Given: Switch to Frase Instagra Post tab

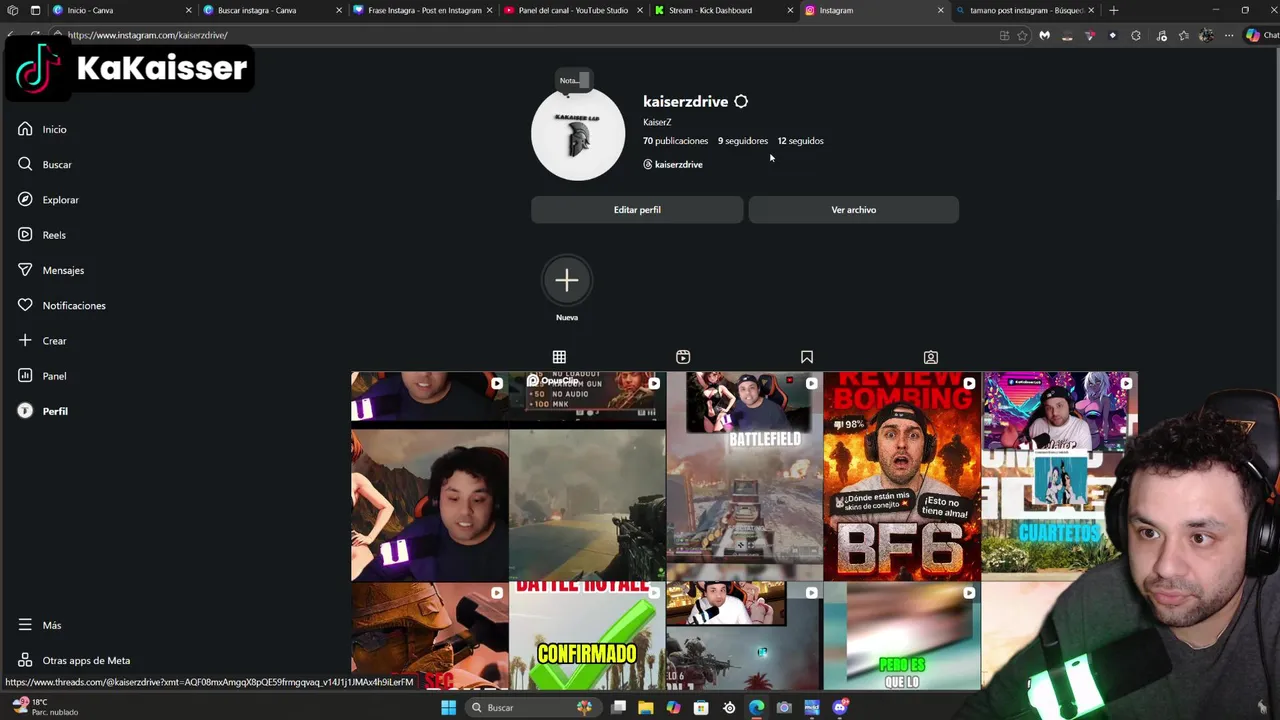Looking at the screenshot, I should click(422, 10).
